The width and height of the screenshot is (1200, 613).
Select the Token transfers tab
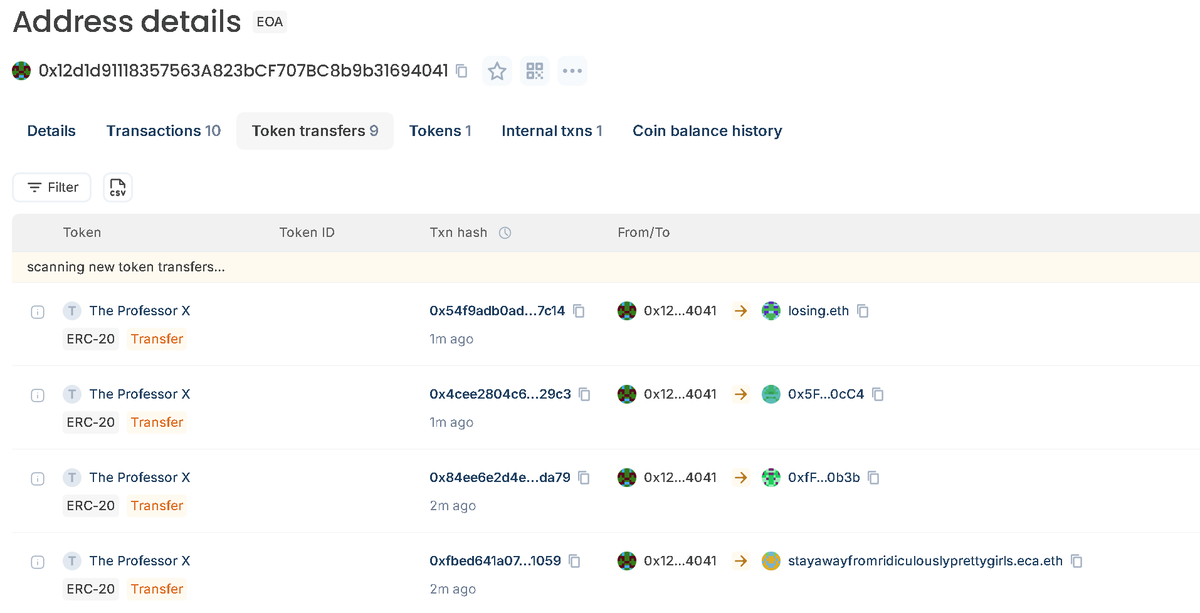[315, 131]
